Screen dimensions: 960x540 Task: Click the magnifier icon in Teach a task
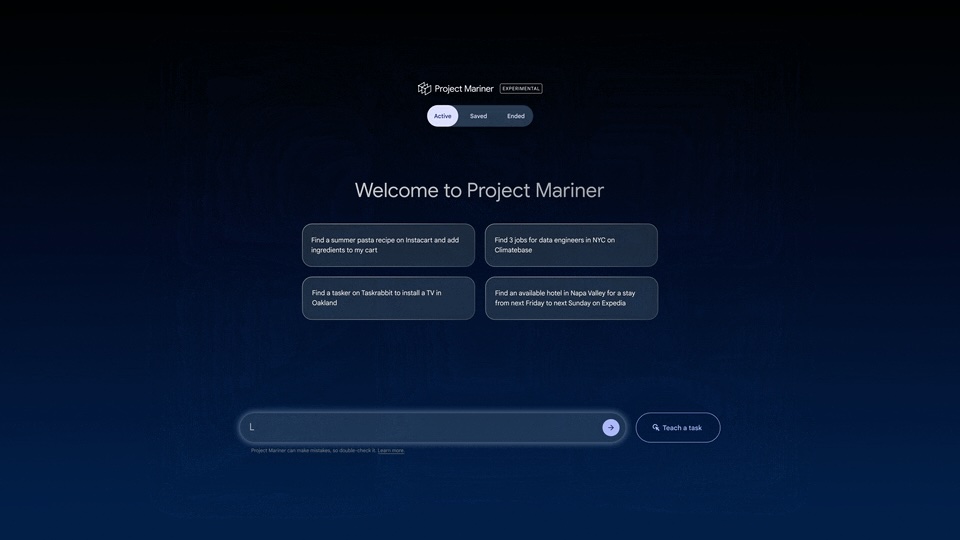click(x=656, y=428)
